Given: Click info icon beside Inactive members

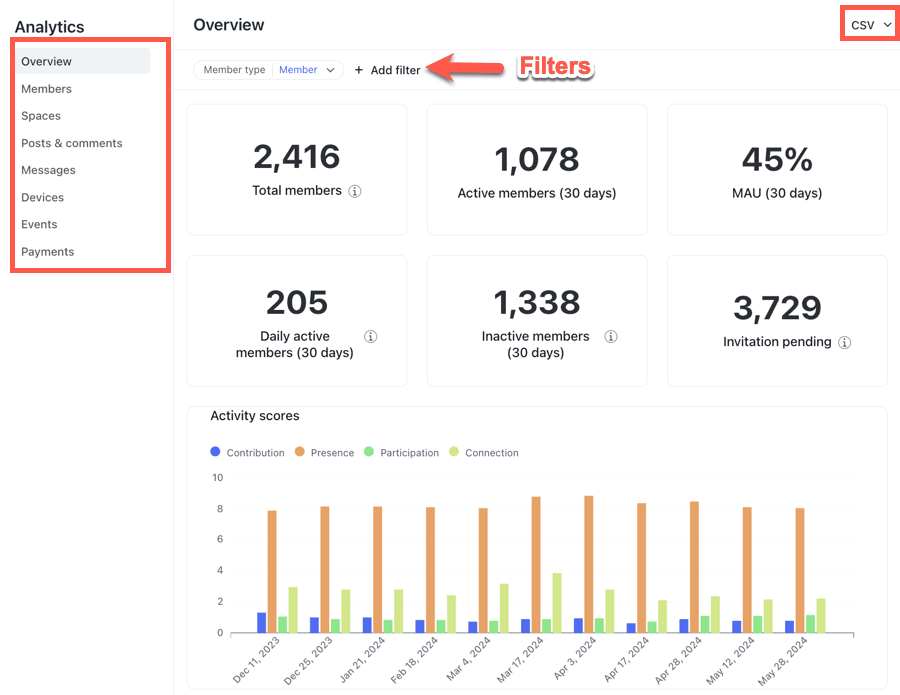Looking at the screenshot, I should point(611,337).
